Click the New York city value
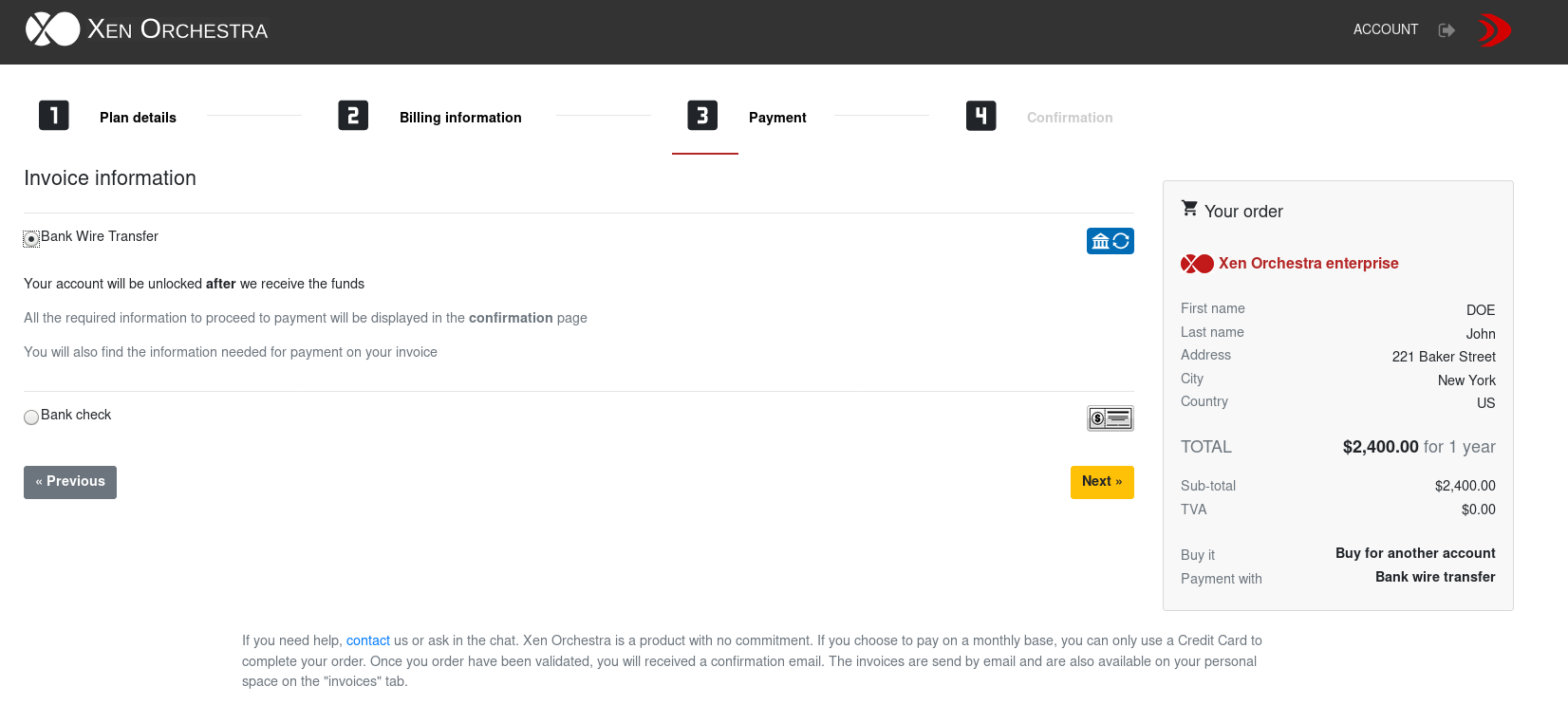This screenshot has width=1568, height=723. 1466,380
